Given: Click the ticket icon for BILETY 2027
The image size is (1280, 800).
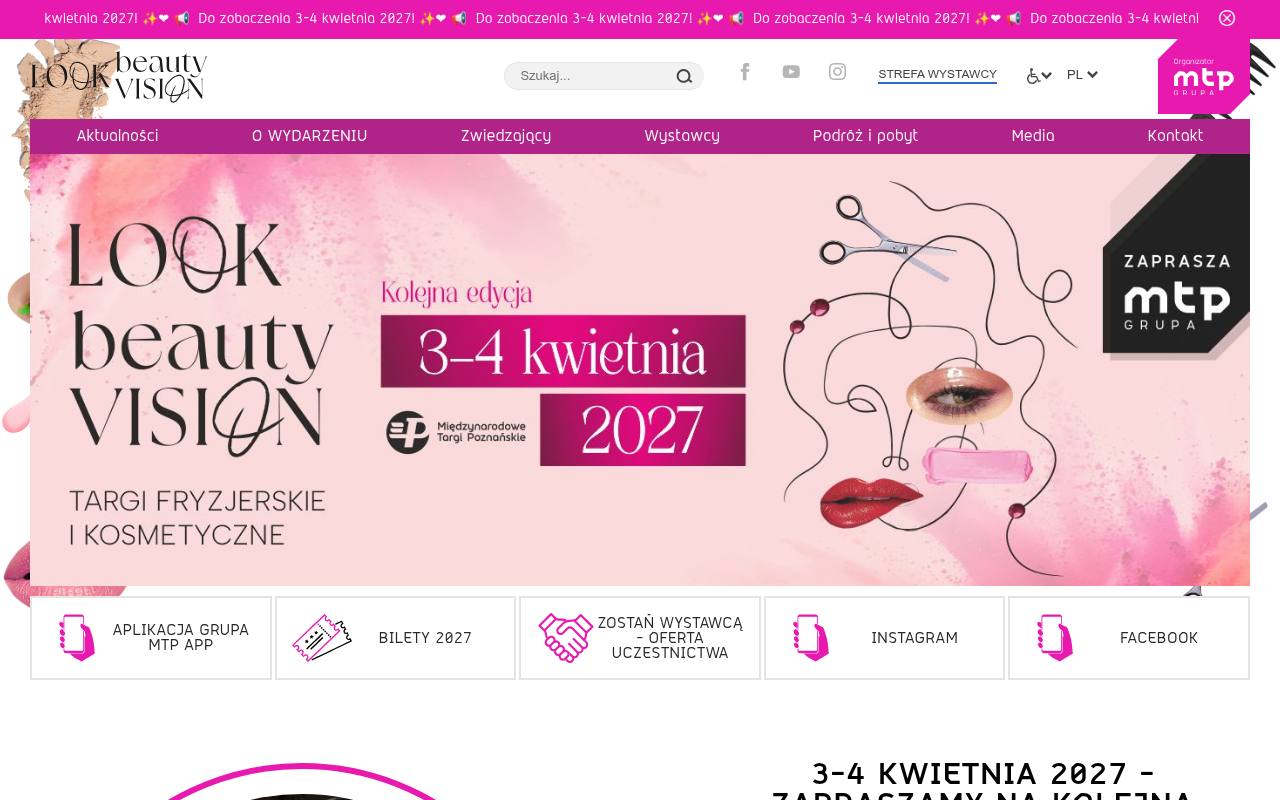Looking at the screenshot, I should [x=322, y=638].
